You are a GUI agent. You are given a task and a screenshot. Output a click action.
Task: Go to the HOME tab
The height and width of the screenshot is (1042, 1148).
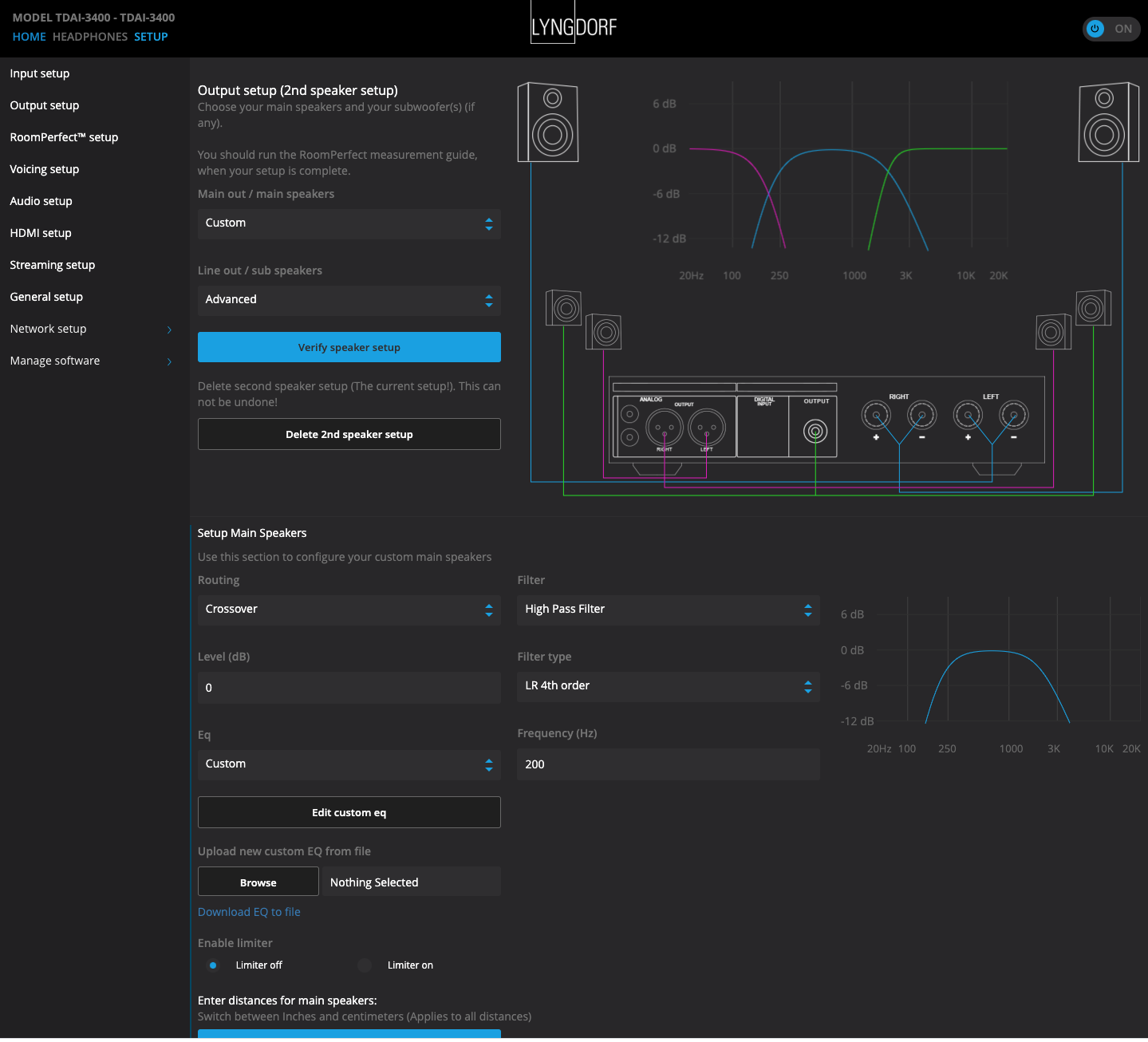[30, 37]
